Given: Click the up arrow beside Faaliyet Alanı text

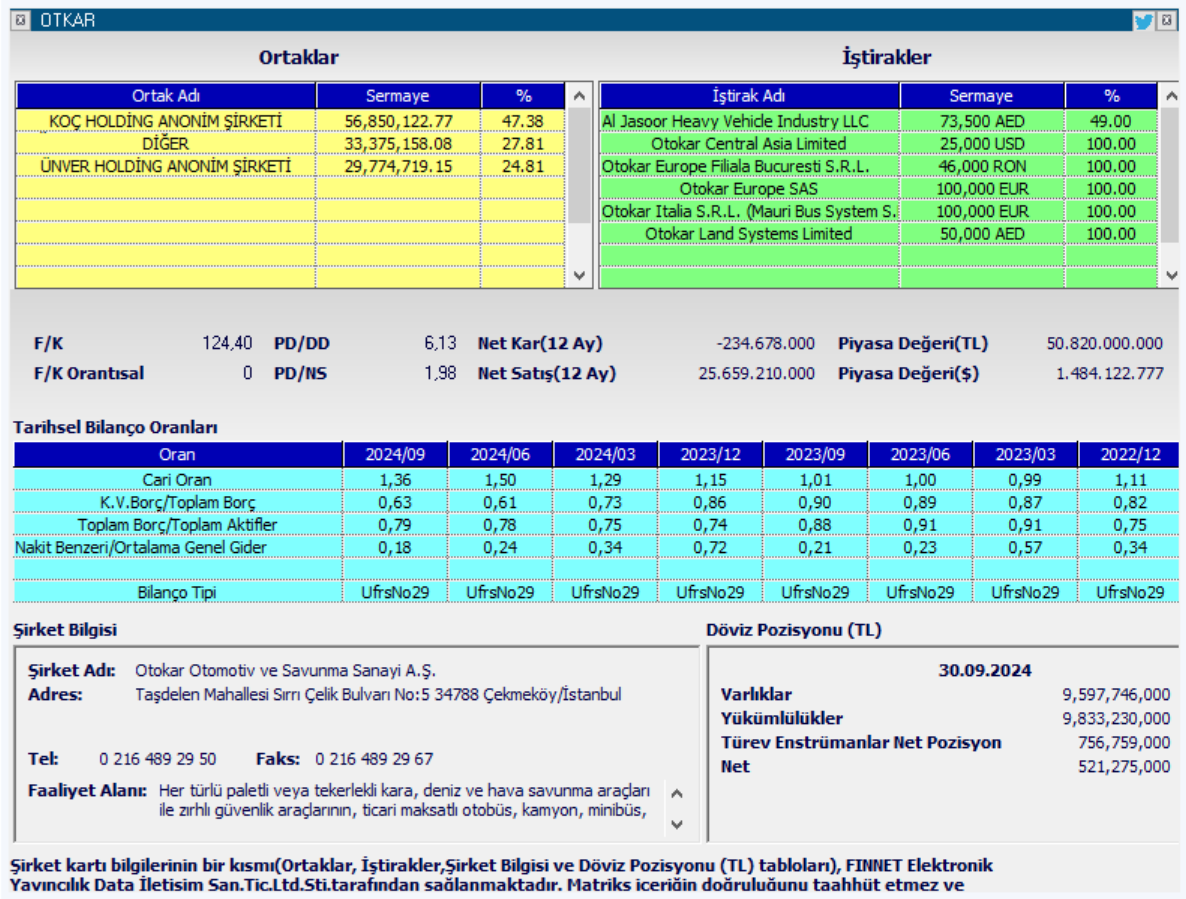Looking at the screenshot, I should click(x=677, y=793).
